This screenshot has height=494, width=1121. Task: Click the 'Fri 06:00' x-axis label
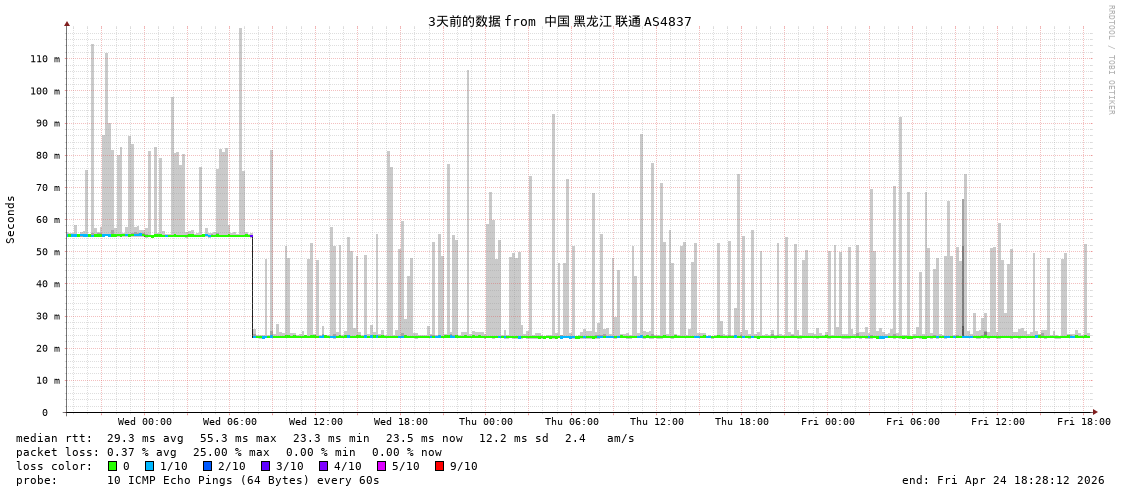point(913,422)
